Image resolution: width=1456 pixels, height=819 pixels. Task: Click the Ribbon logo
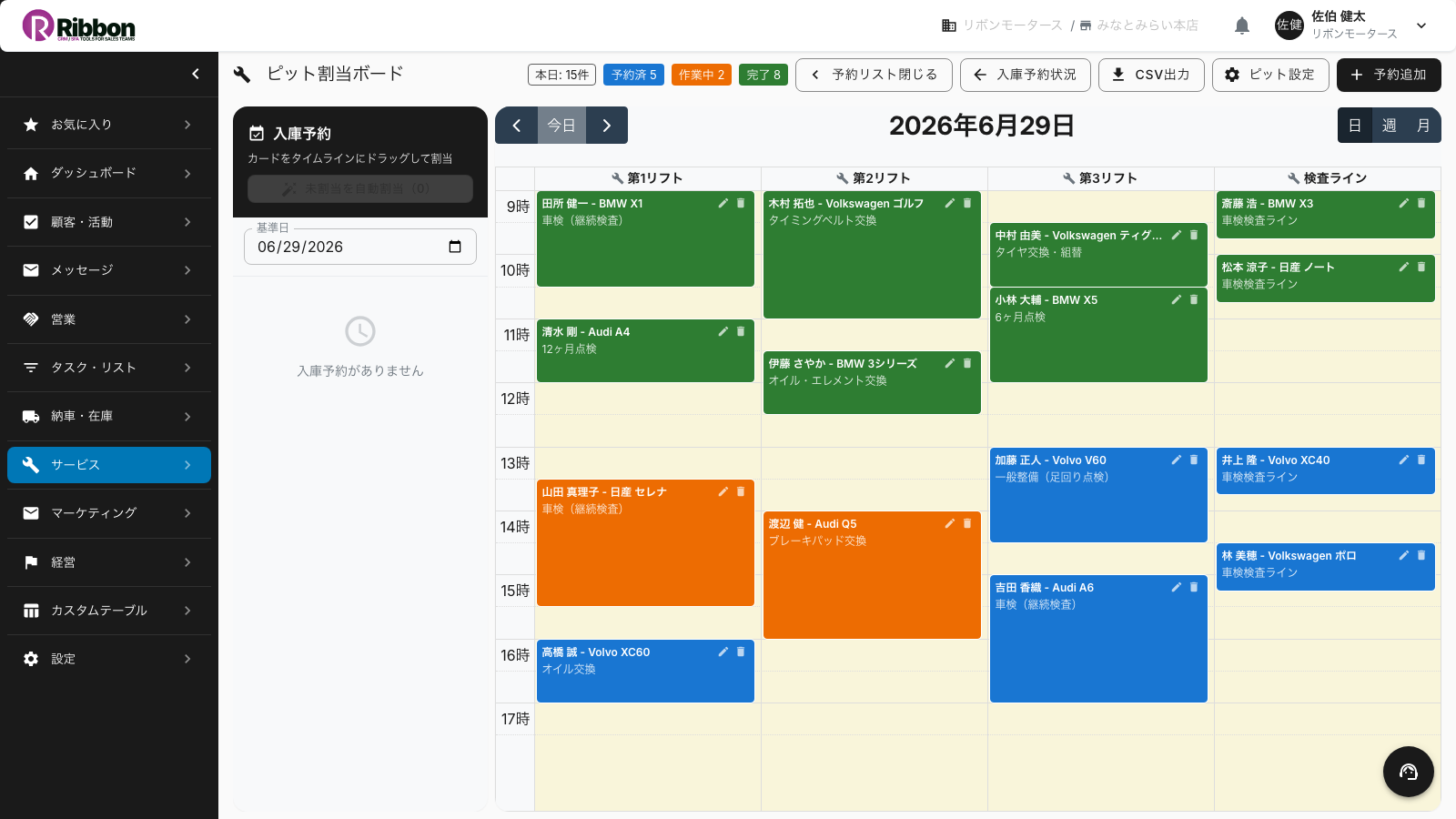tap(79, 25)
